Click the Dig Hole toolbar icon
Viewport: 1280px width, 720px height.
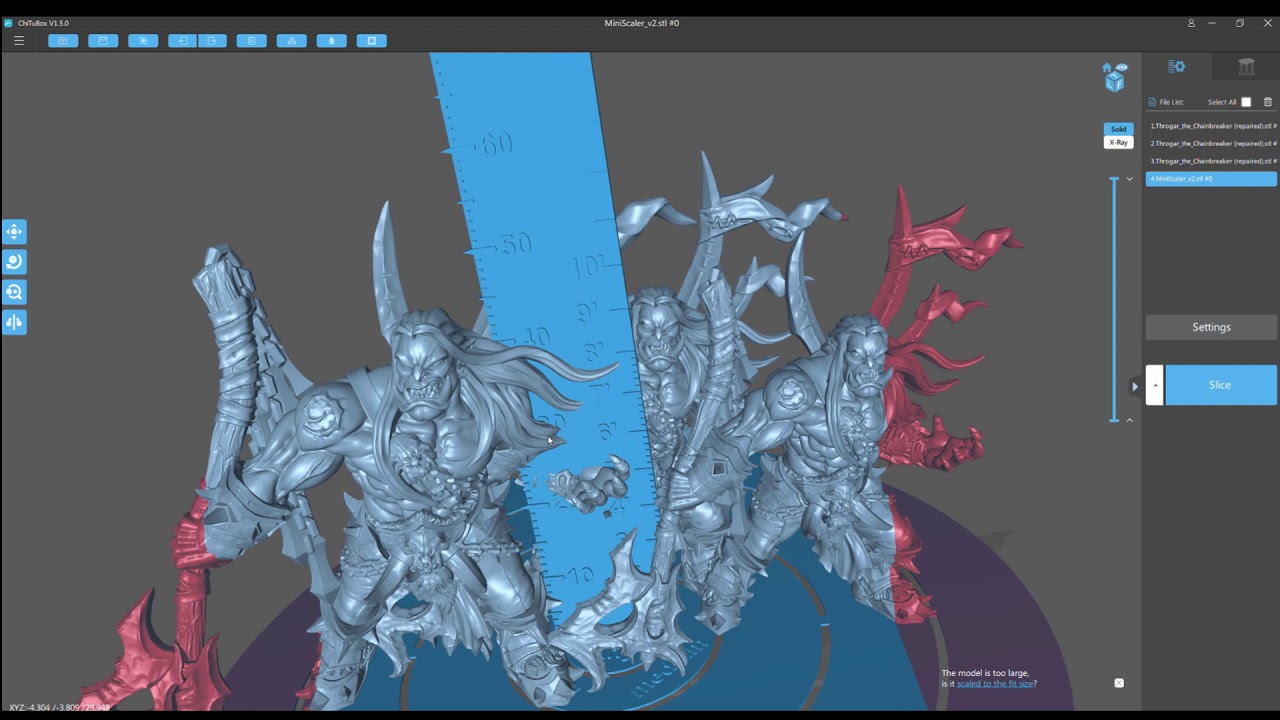pyautogui.click(x=372, y=41)
